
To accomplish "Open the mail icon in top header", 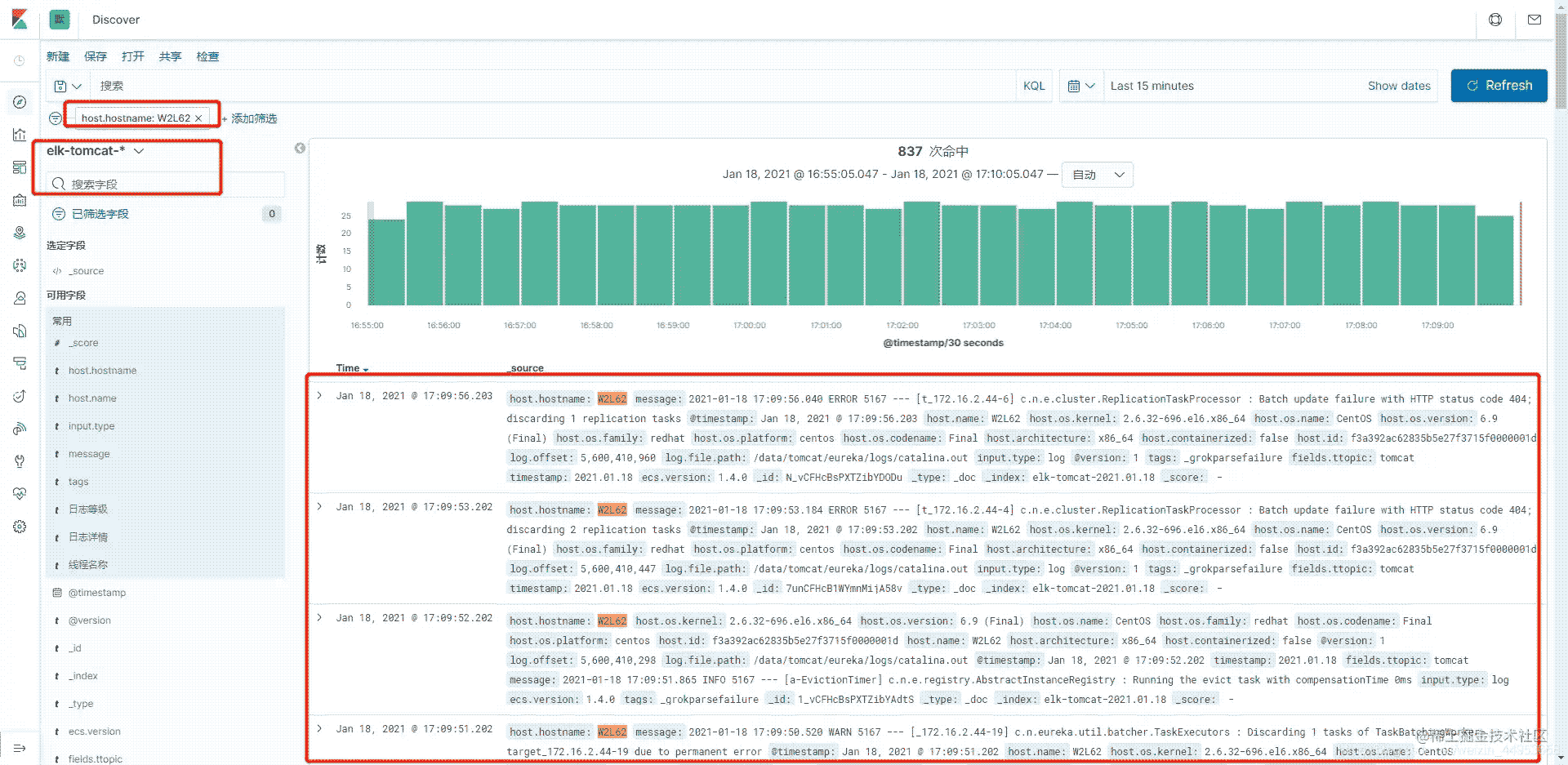I will [1535, 20].
